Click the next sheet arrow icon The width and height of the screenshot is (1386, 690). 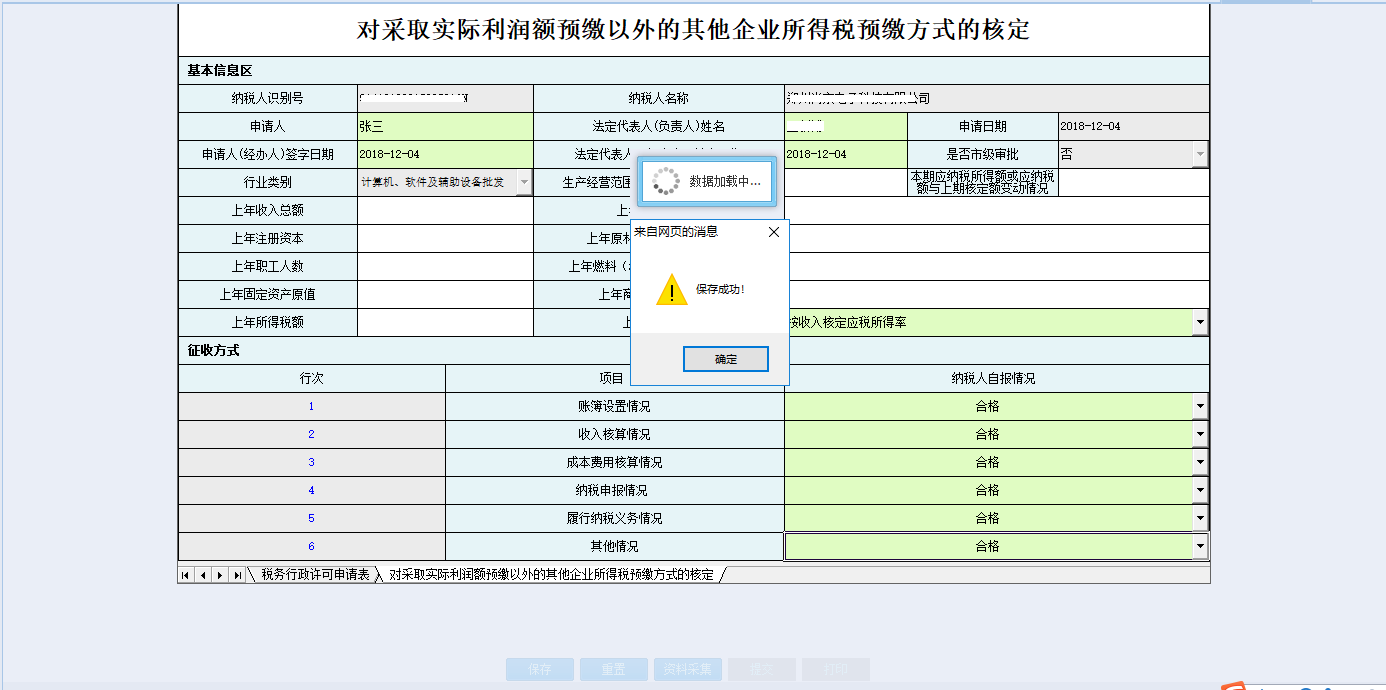(219, 574)
